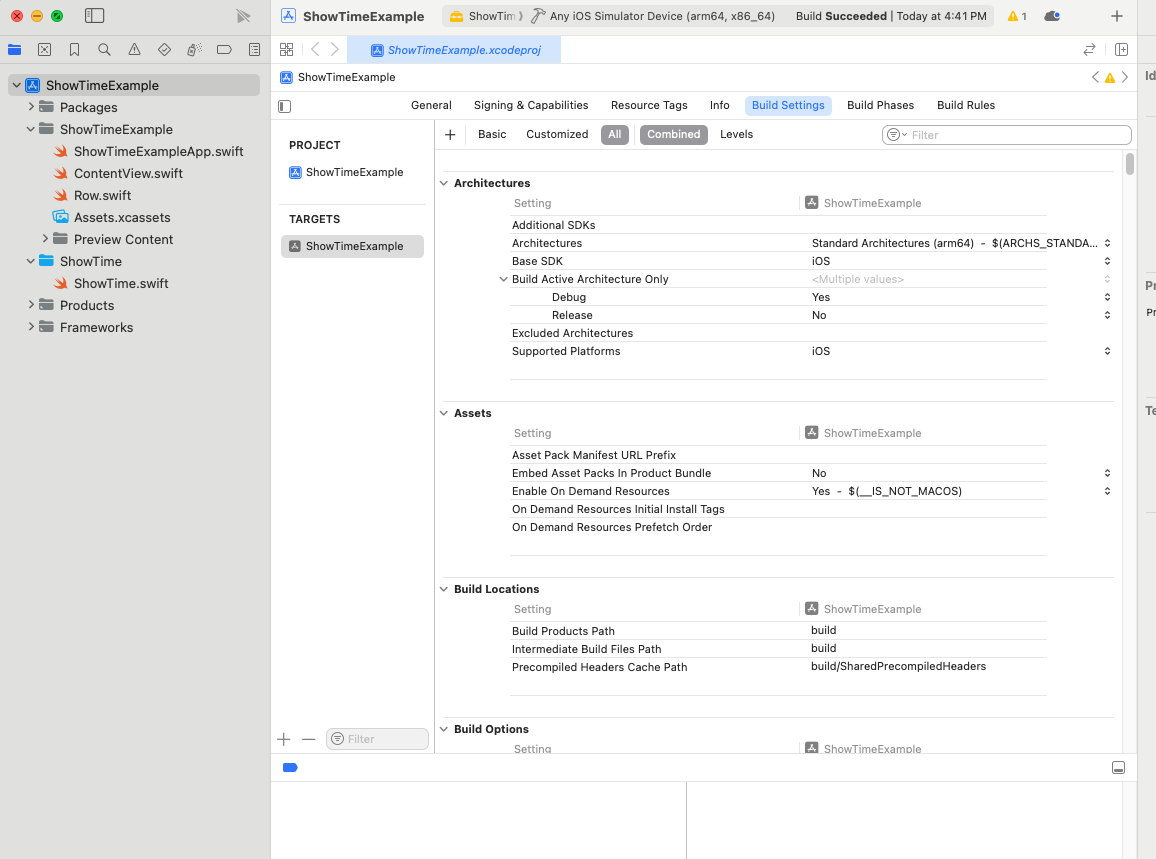
Task: Open ShowTime.swift file
Action: (121, 283)
